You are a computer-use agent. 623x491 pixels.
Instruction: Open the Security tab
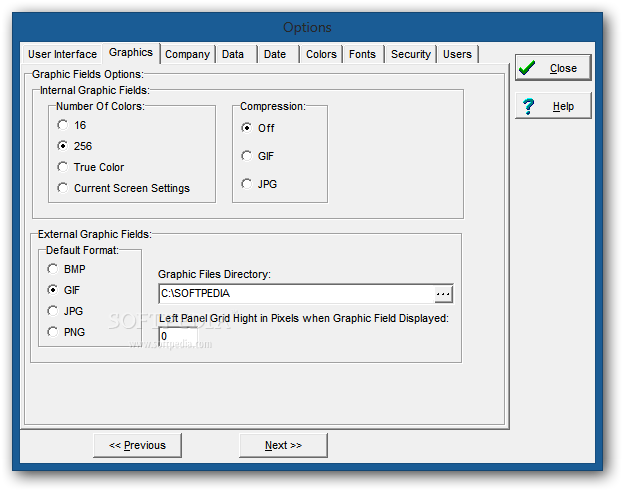pos(411,54)
